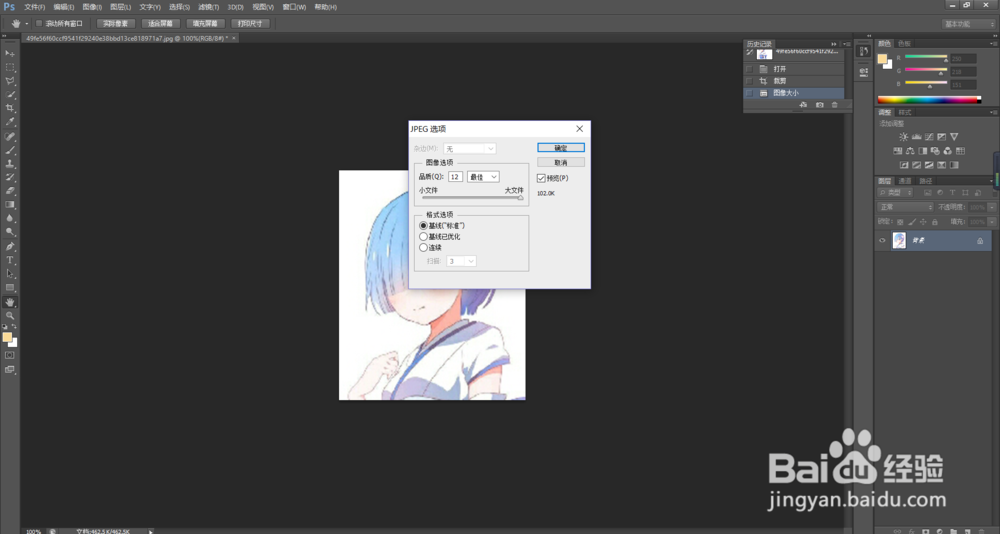Select the Crop tool in toolbox
Viewport: 1000px width, 534px height.
(10, 108)
